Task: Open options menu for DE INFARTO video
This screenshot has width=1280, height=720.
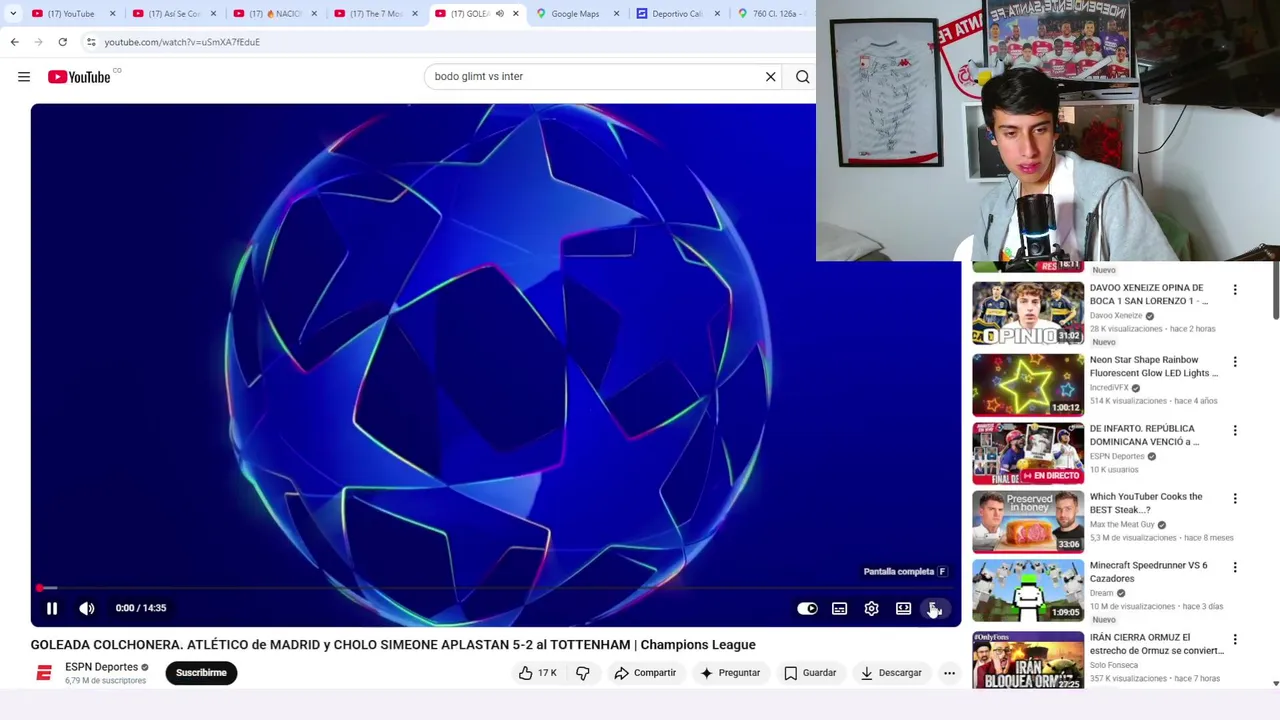Action: click(1235, 431)
